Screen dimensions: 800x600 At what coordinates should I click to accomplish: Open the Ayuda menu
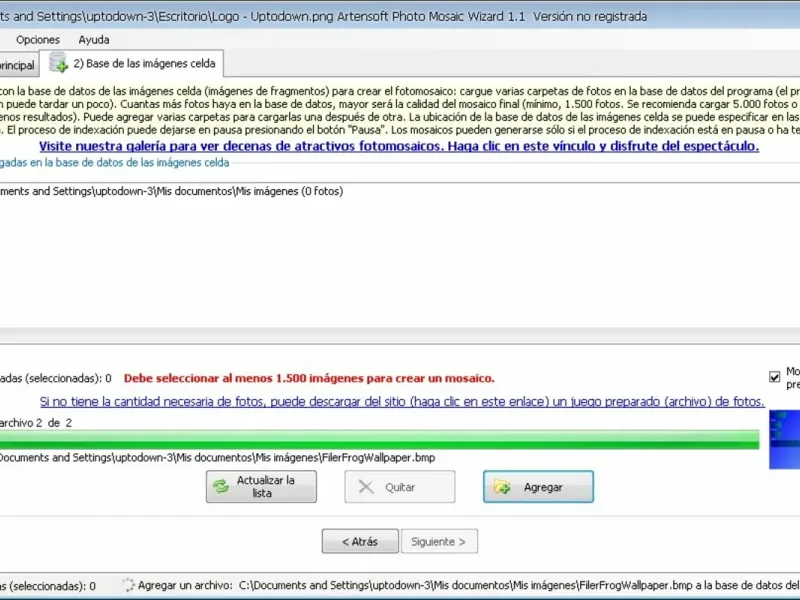click(x=94, y=40)
